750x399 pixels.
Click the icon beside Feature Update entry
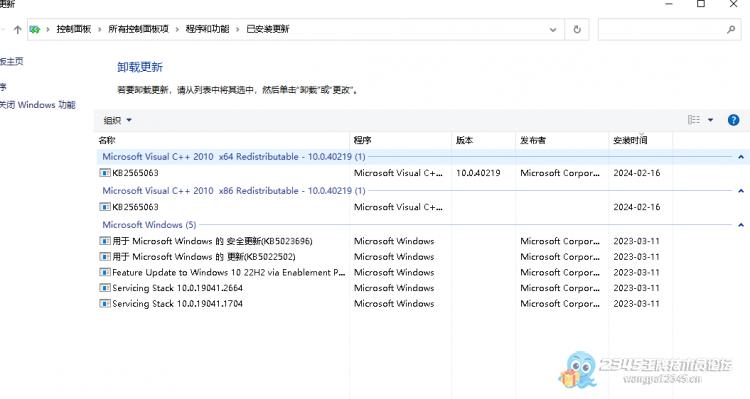105,273
